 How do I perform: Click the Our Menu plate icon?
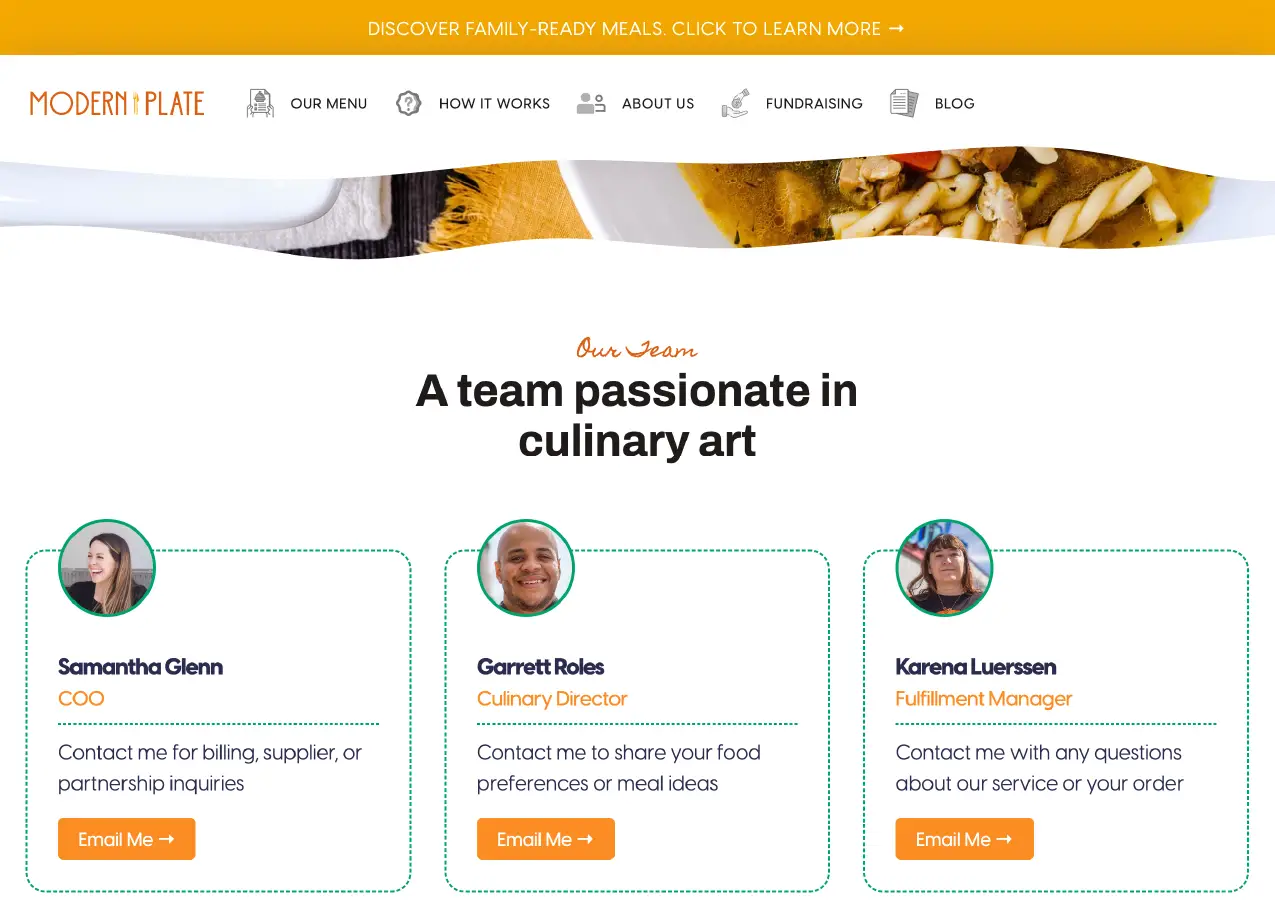[259, 102]
